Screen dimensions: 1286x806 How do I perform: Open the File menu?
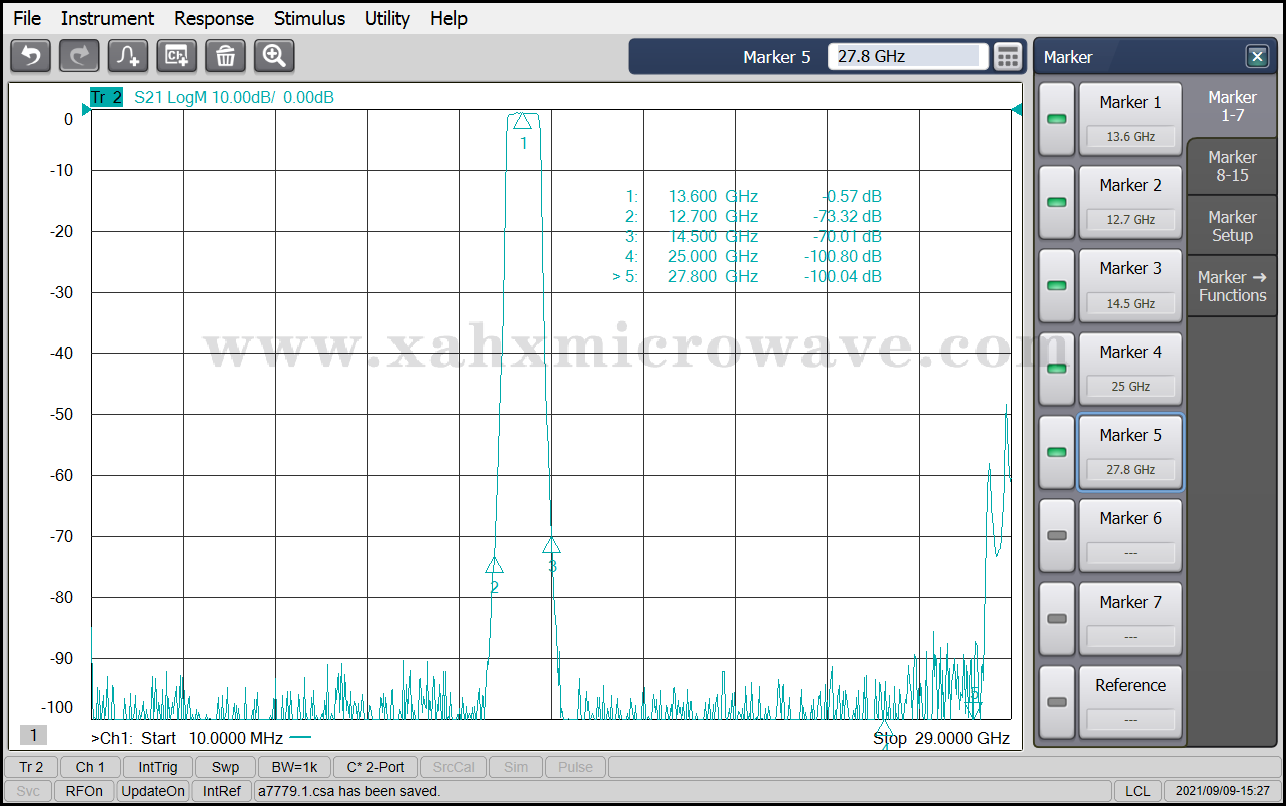click(27, 18)
